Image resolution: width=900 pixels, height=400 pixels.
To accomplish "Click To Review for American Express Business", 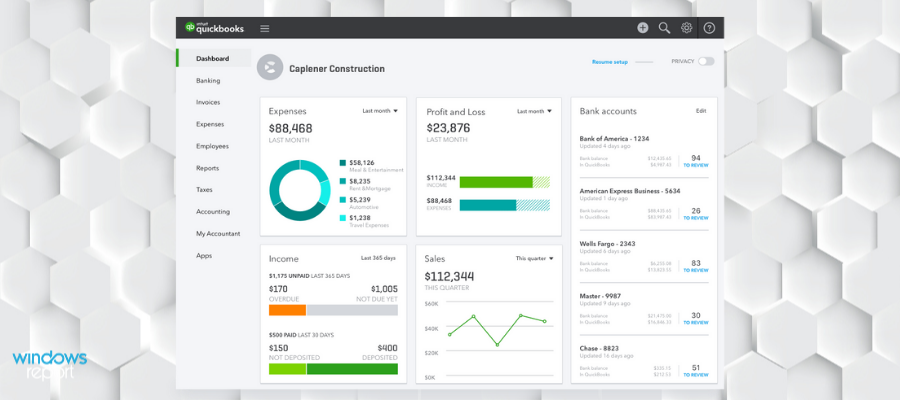I will [696, 218].
